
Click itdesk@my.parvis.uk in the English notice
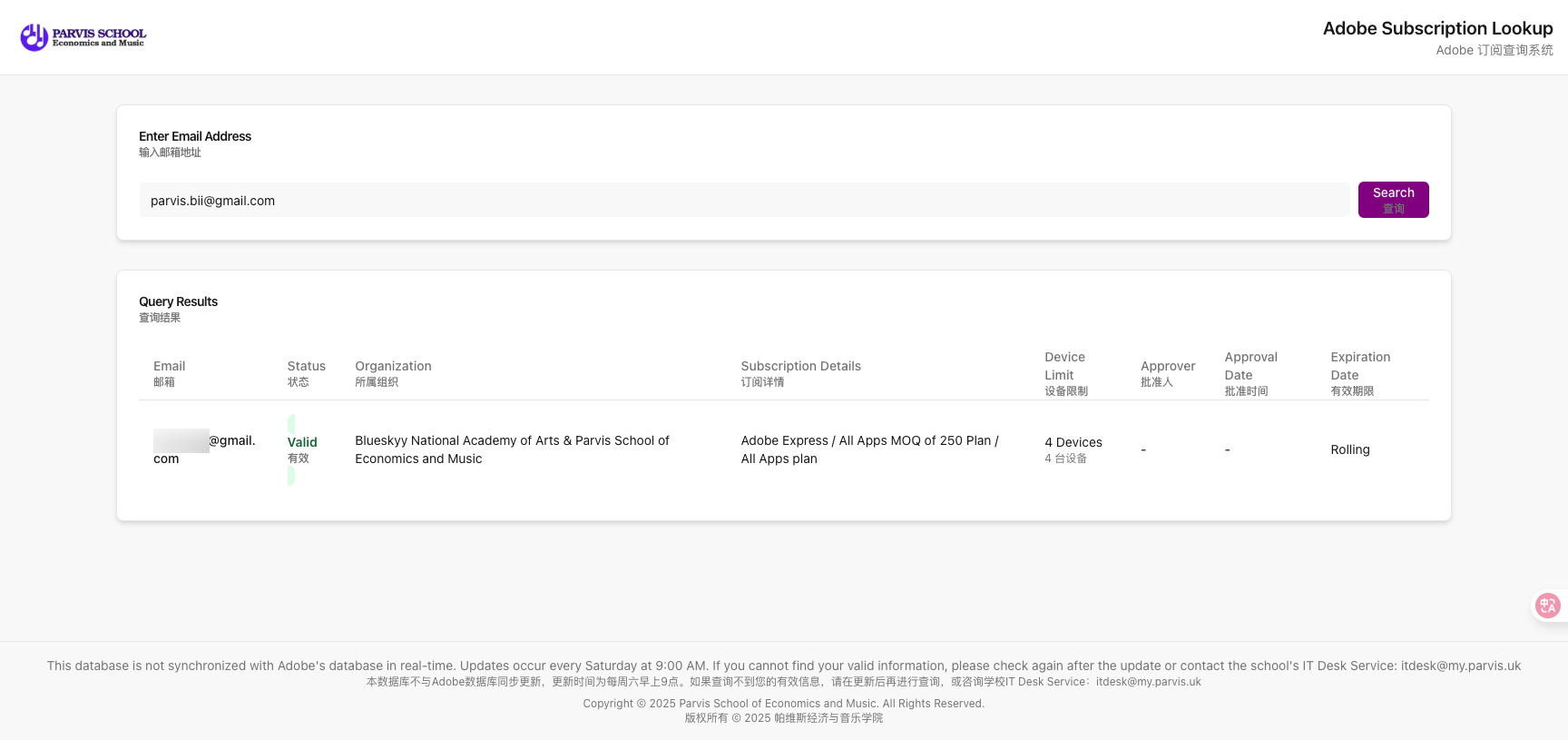1461,666
